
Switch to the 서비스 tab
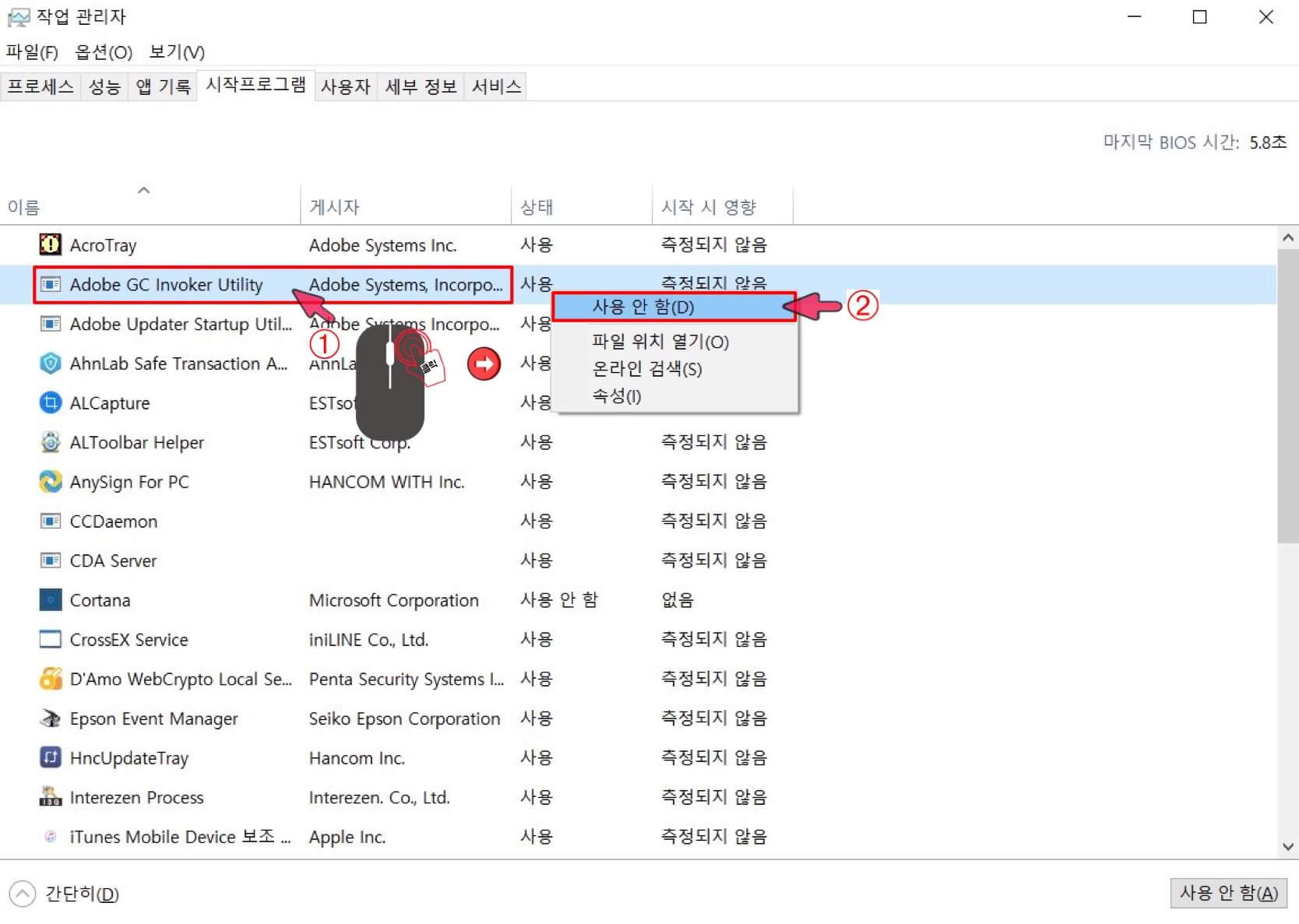496,86
